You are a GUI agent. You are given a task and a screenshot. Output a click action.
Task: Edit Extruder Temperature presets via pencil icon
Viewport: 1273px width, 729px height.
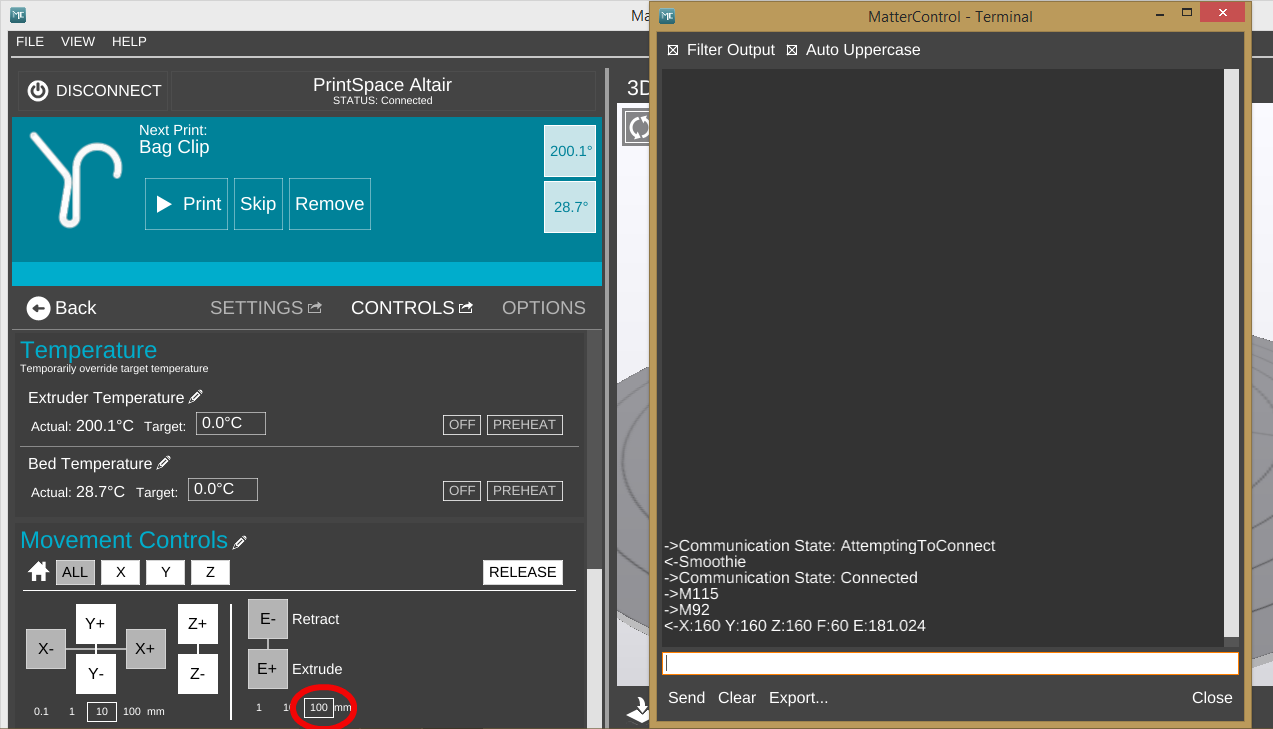point(196,397)
